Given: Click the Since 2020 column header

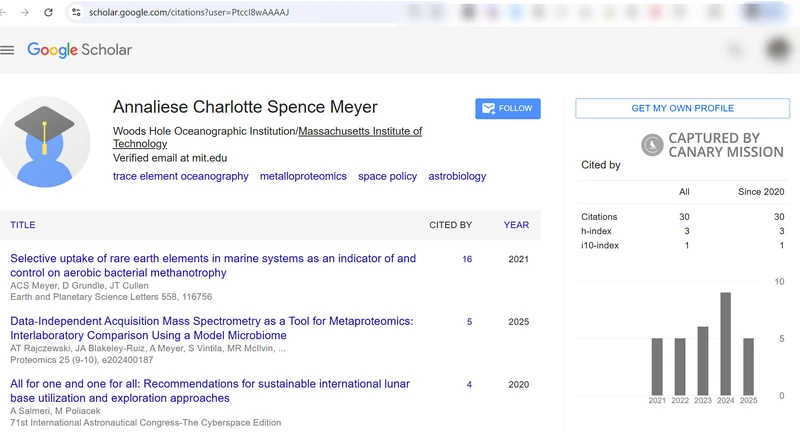Looking at the screenshot, I should (x=761, y=192).
